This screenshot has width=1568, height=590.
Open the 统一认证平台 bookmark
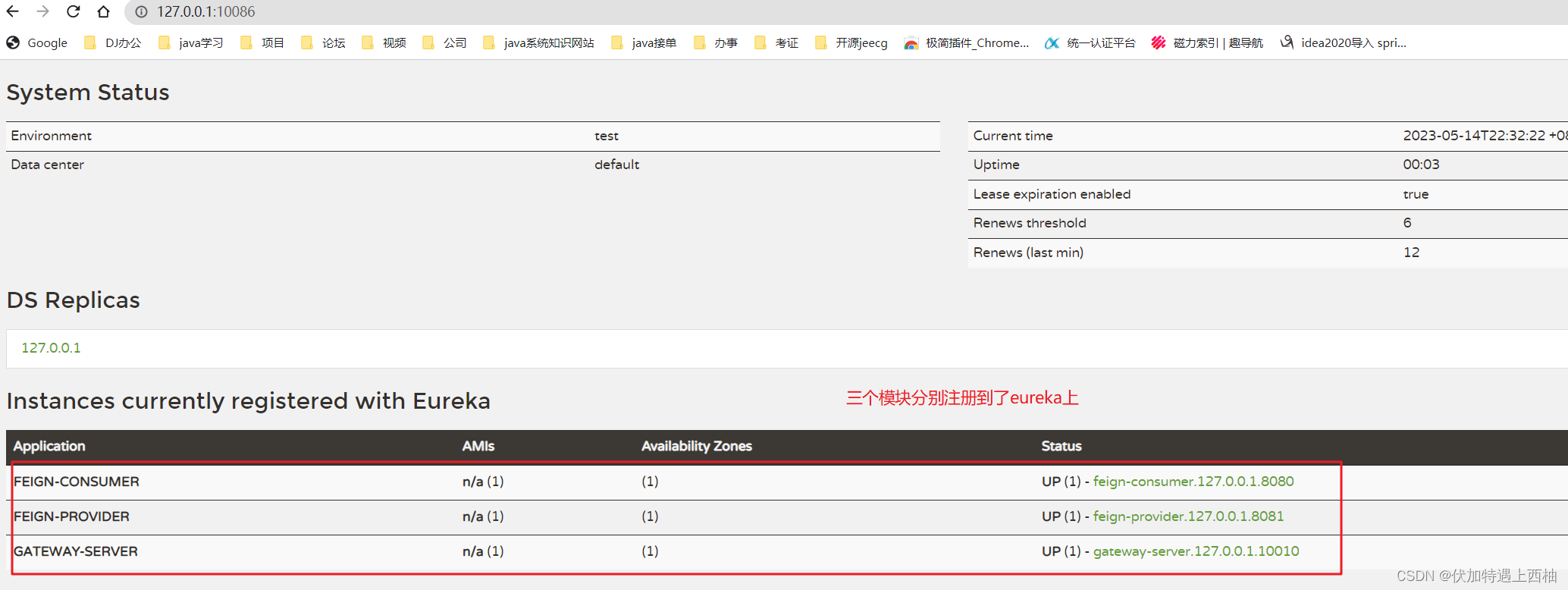(1090, 43)
